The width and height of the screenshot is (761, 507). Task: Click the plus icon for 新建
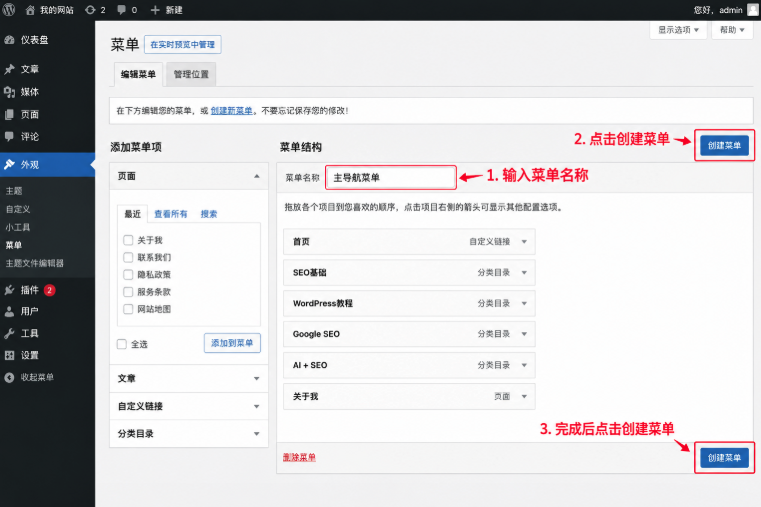coord(155,10)
